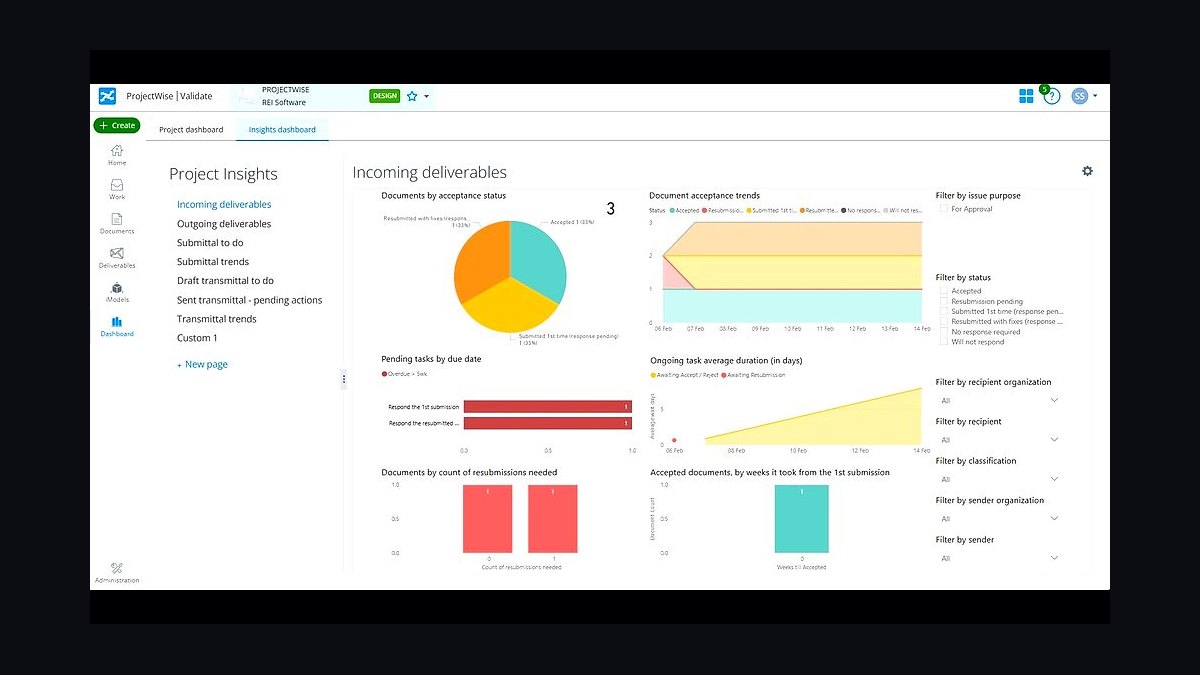1200x675 pixels.
Task: Click the Project Insights heading
Action: click(223, 174)
